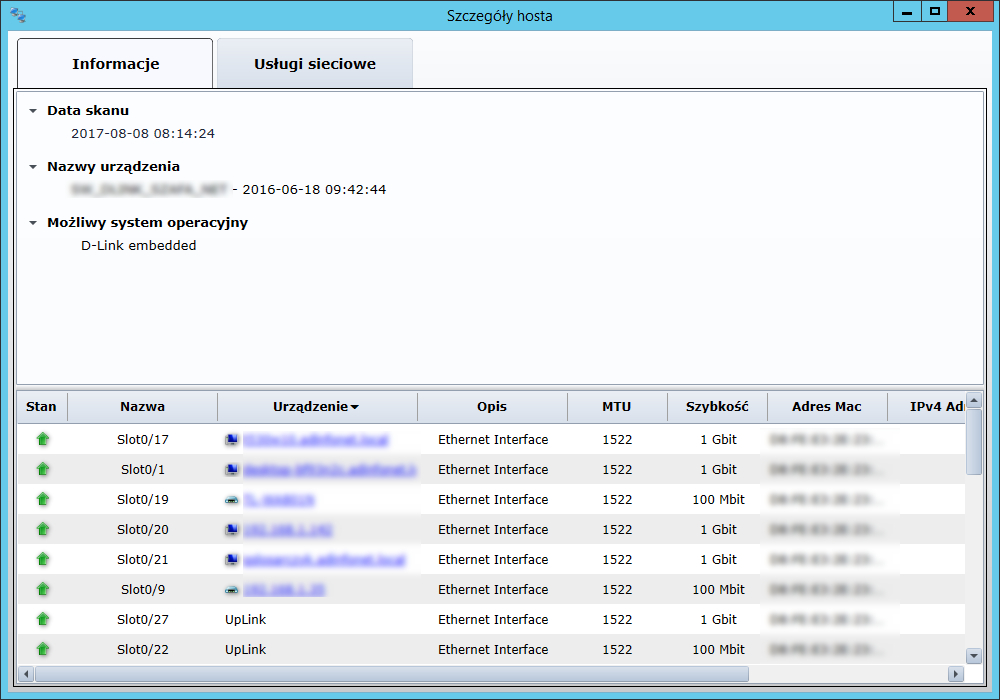This screenshot has width=1000, height=700.
Task: Click the horizontal scrollbar right arrow
Action: click(x=957, y=674)
